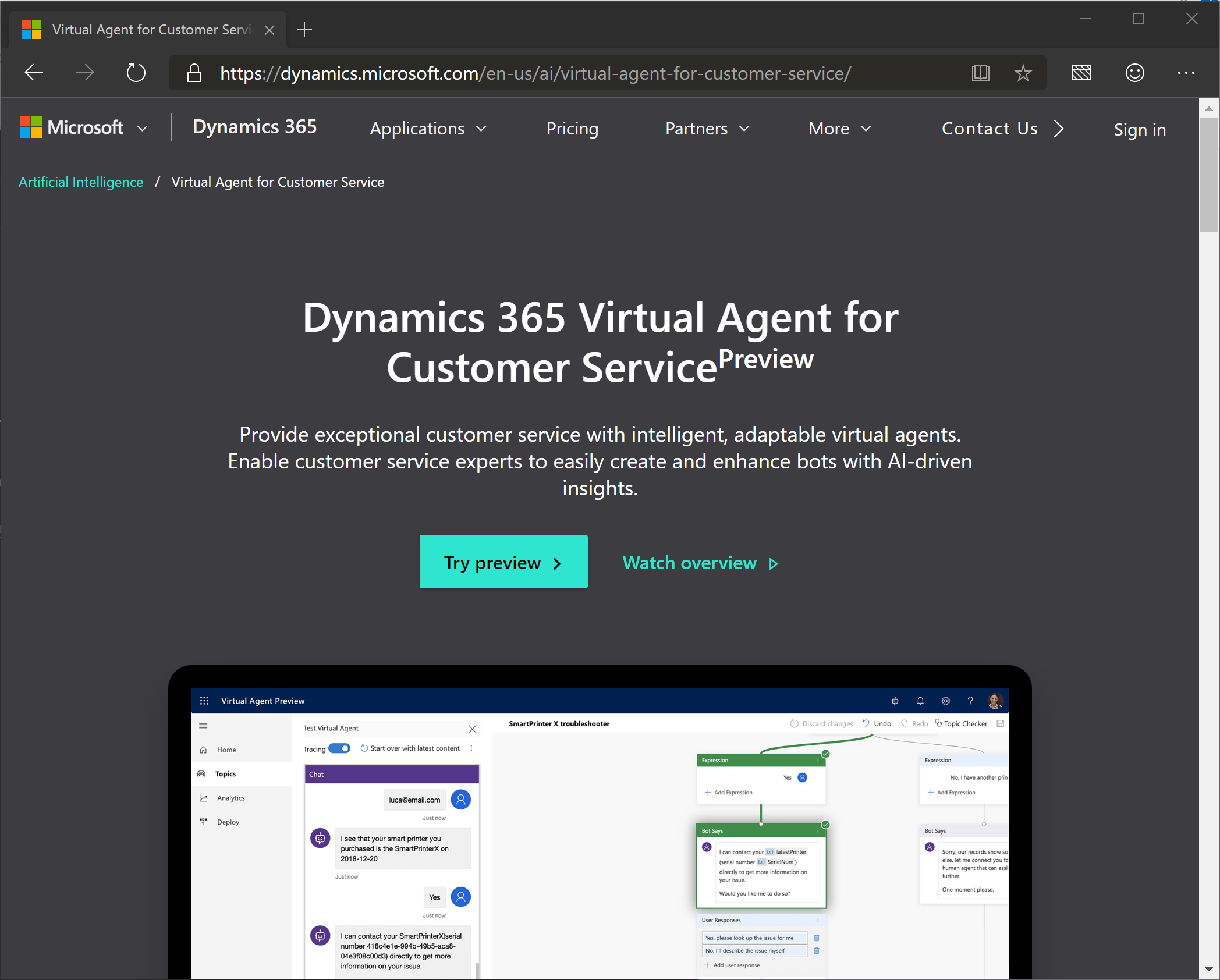Click the Refresh page icon
This screenshot has width=1220, height=980.
(x=136, y=73)
